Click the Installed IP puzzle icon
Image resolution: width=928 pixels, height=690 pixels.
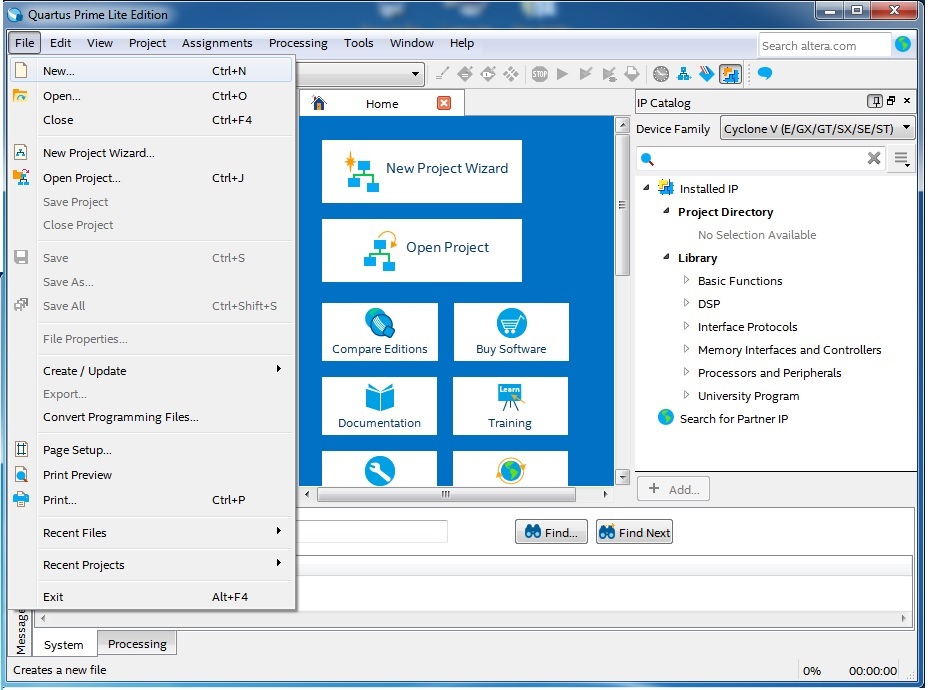(666, 188)
